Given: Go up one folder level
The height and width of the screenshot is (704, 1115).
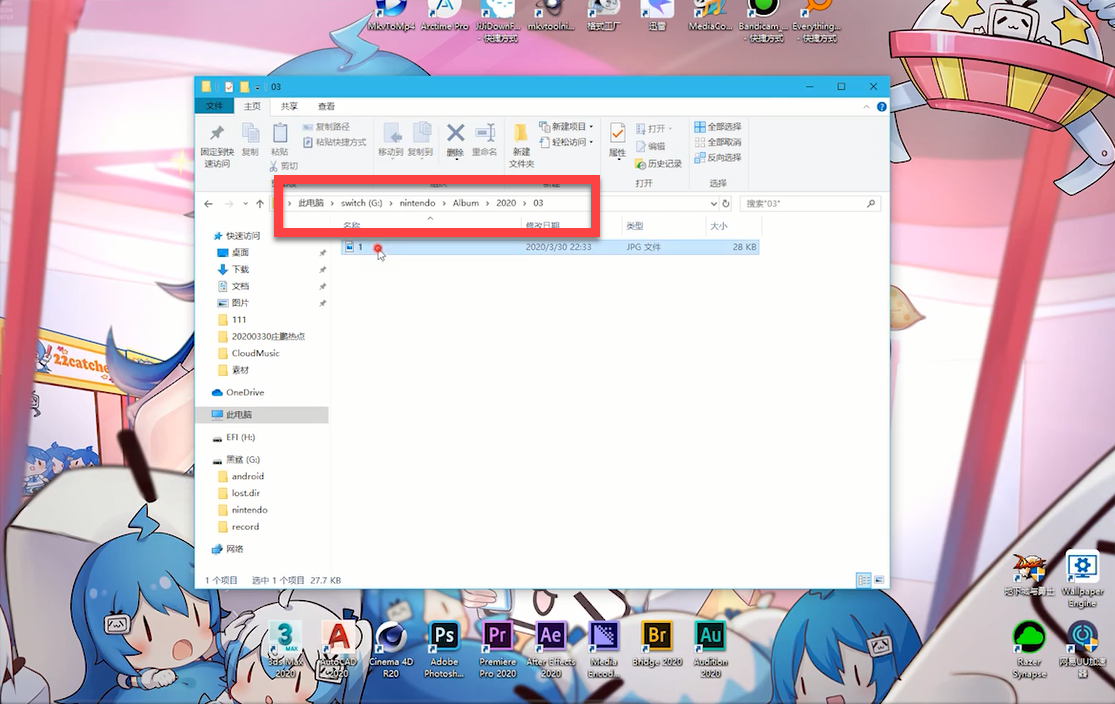Looking at the screenshot, I should coord(260,203).
